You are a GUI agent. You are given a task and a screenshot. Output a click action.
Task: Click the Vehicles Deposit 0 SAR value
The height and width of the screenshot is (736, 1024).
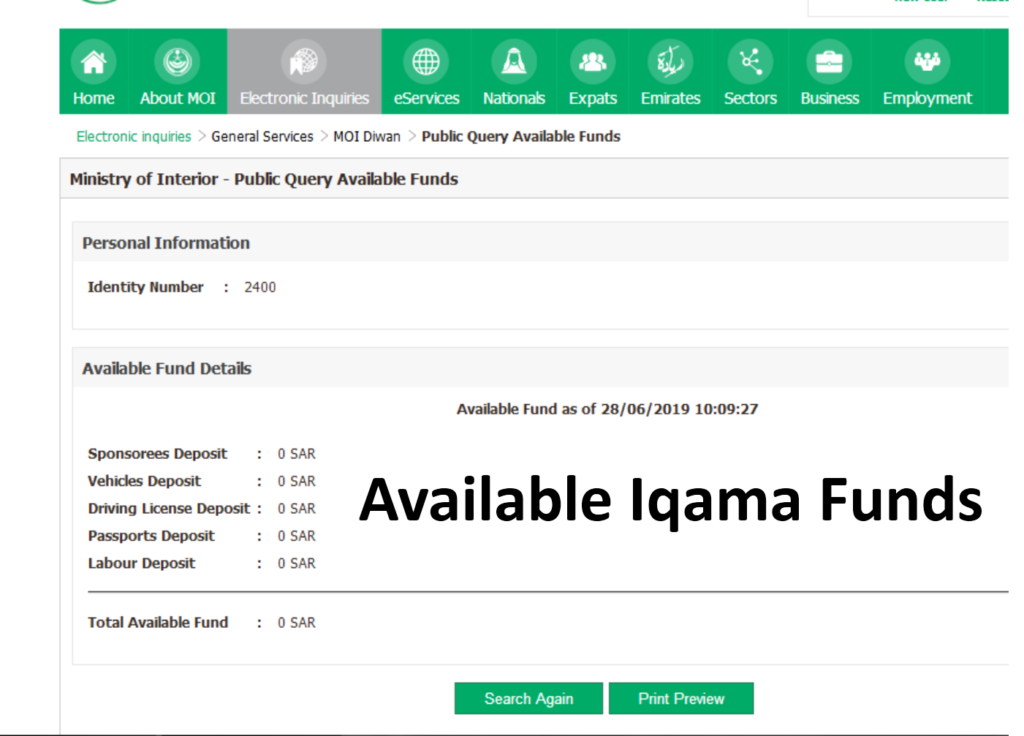coord(296,481)
